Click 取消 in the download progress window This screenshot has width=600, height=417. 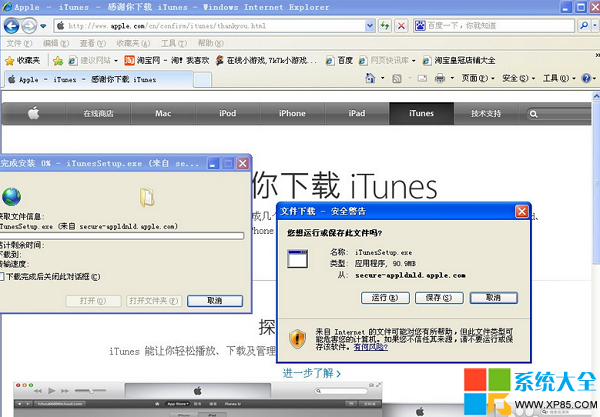pyautogui.click(x=215, y=301)
